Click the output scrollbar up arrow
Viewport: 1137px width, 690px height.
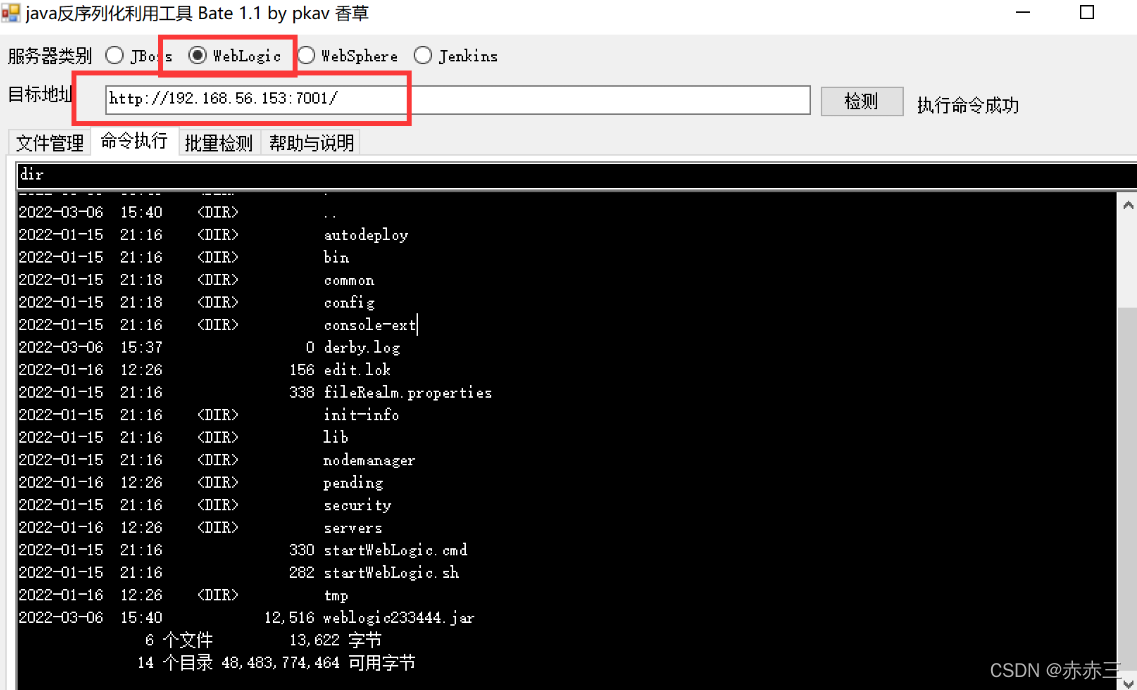(1128, 205)
